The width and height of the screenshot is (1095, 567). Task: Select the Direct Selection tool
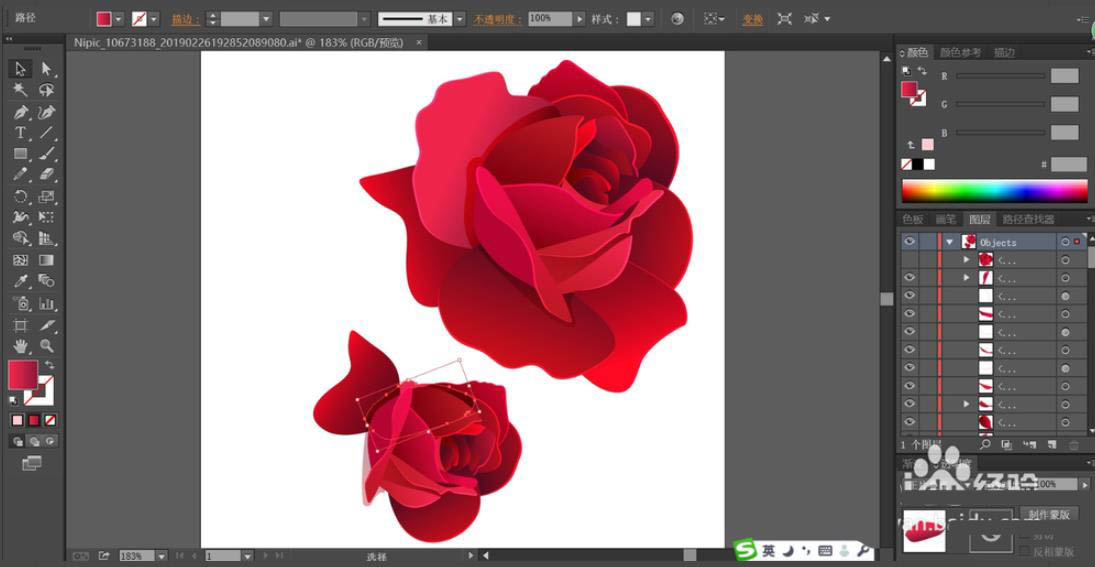click(46, 69)
